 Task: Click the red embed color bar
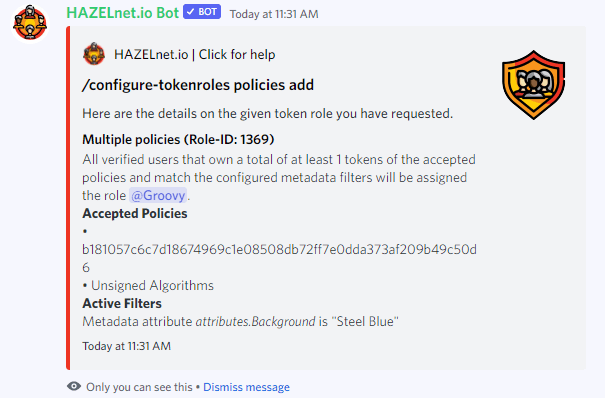(68, 198)
